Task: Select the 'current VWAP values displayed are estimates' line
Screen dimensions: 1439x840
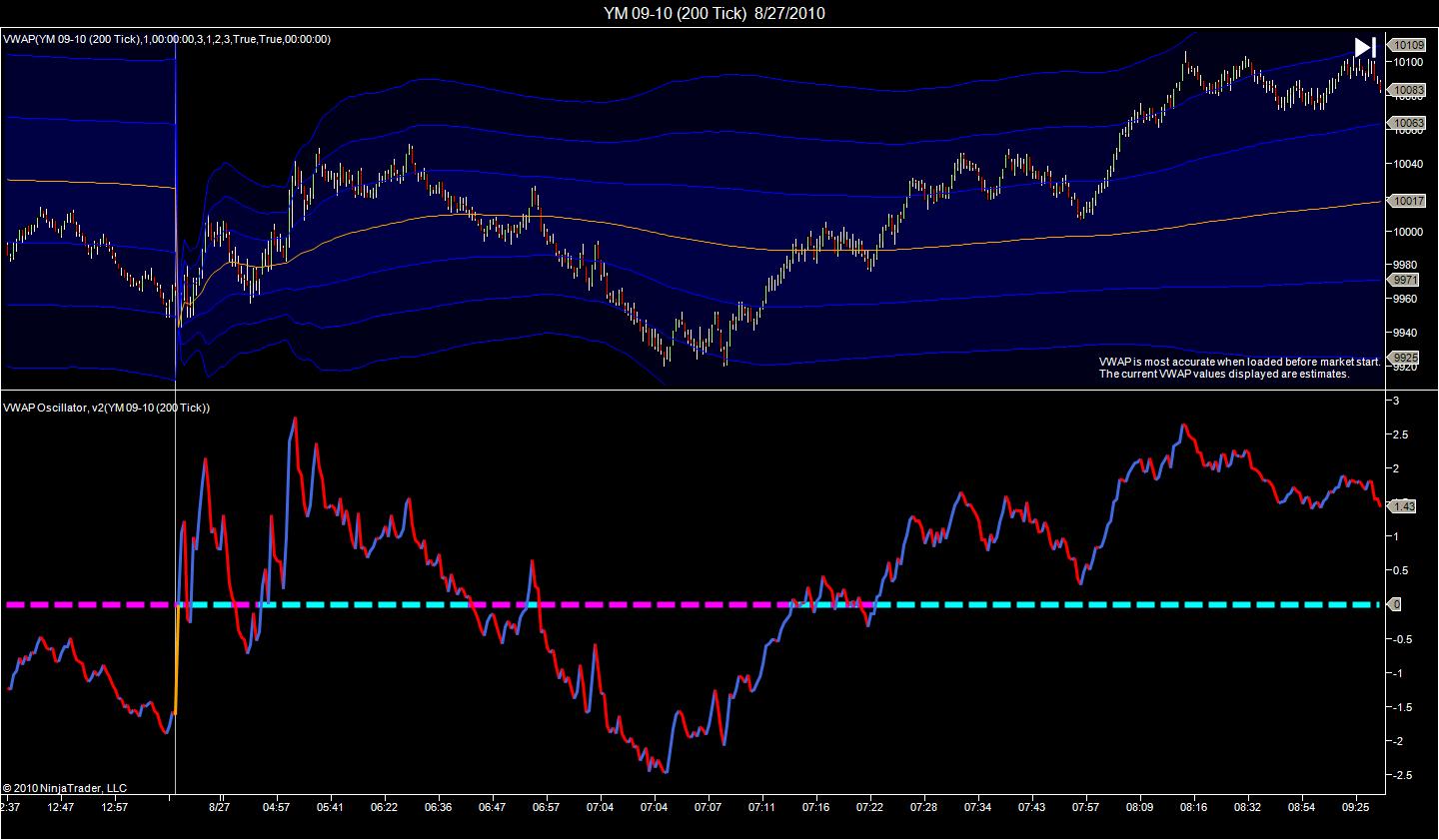Action: click(x=1225, y=374)
